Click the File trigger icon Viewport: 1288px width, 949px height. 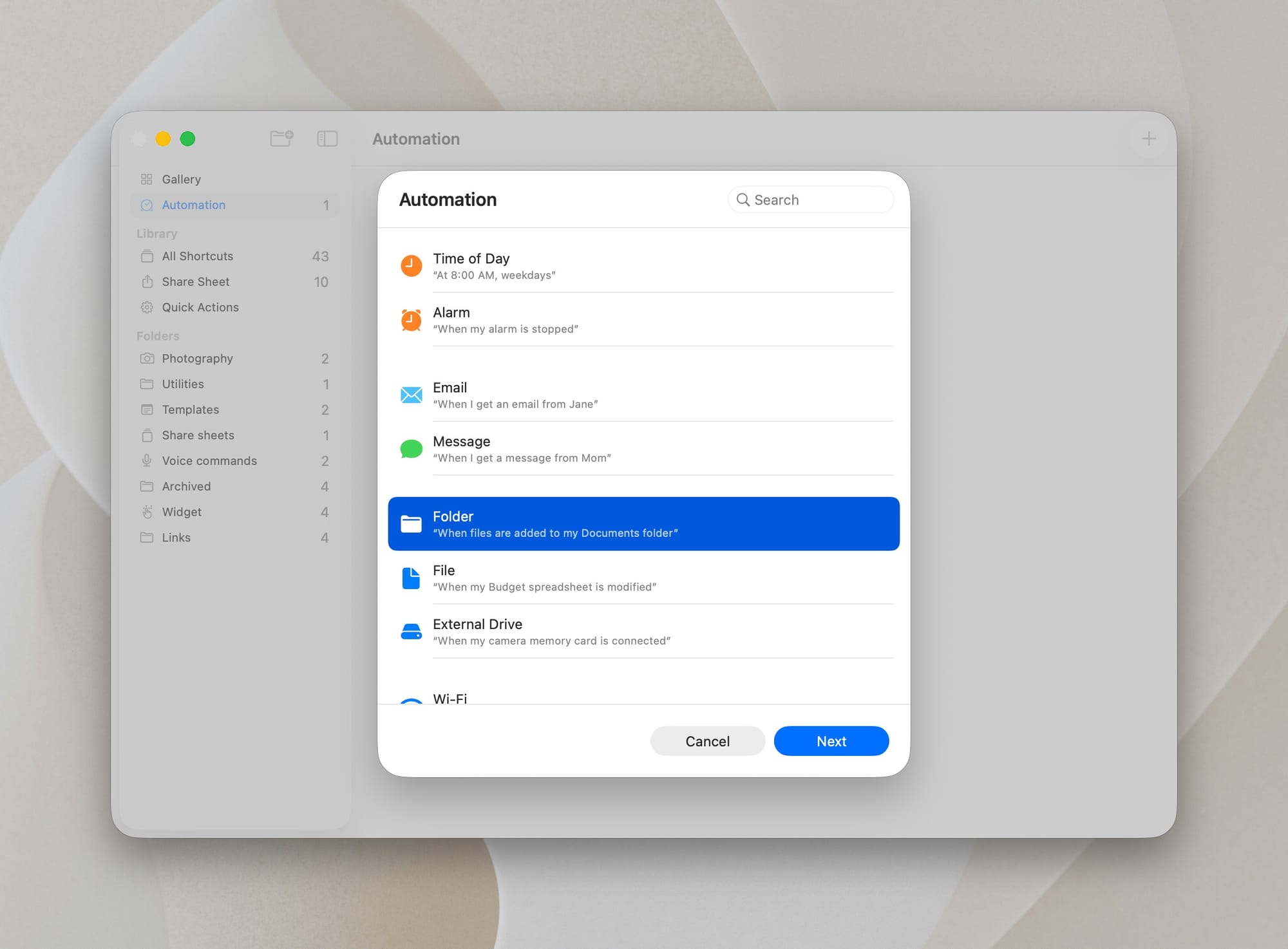(x=411, y=578)
